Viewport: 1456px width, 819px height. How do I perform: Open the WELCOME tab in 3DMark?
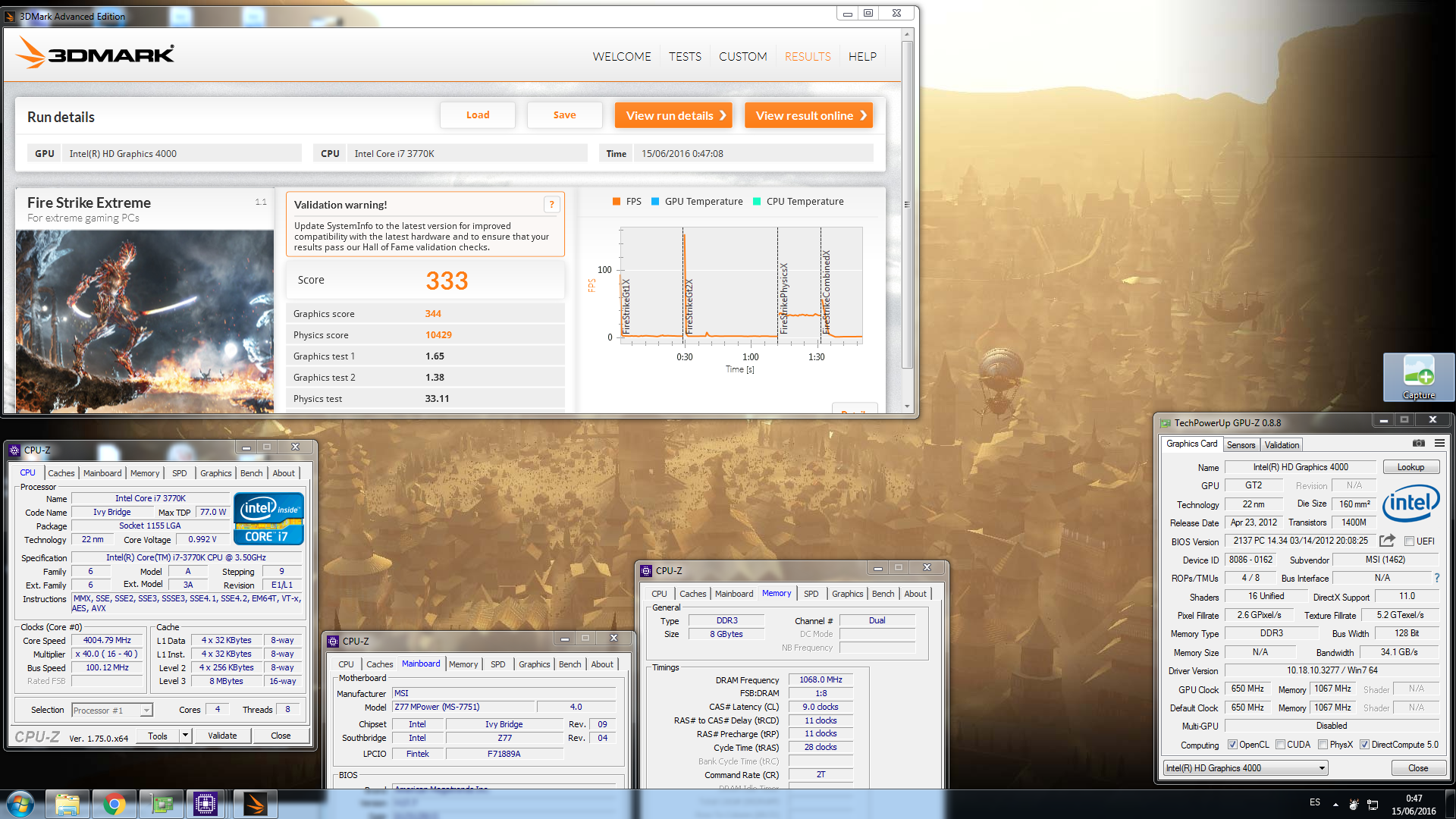coord(622,56)
